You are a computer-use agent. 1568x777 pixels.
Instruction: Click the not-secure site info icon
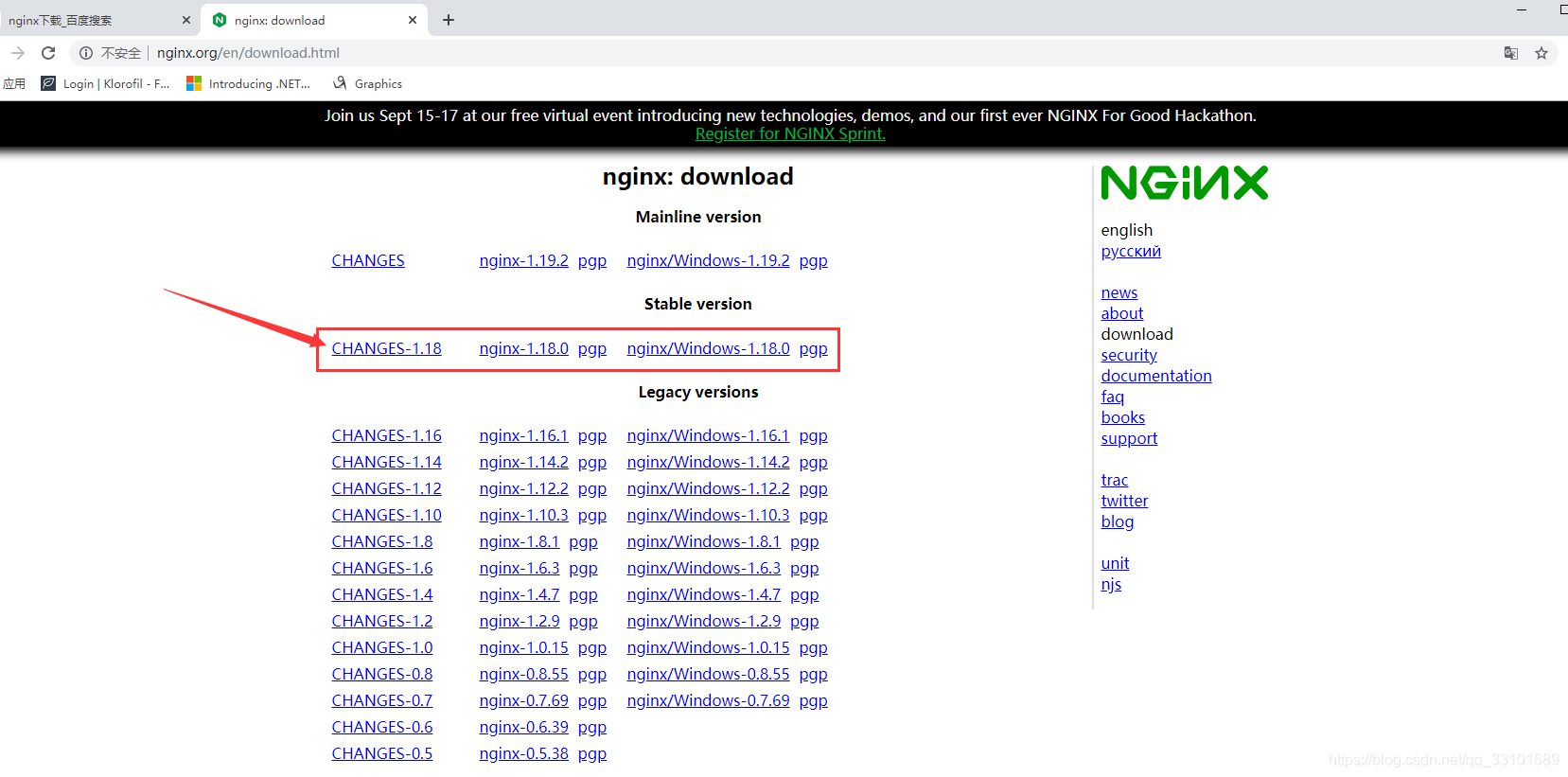click(86, 53)
